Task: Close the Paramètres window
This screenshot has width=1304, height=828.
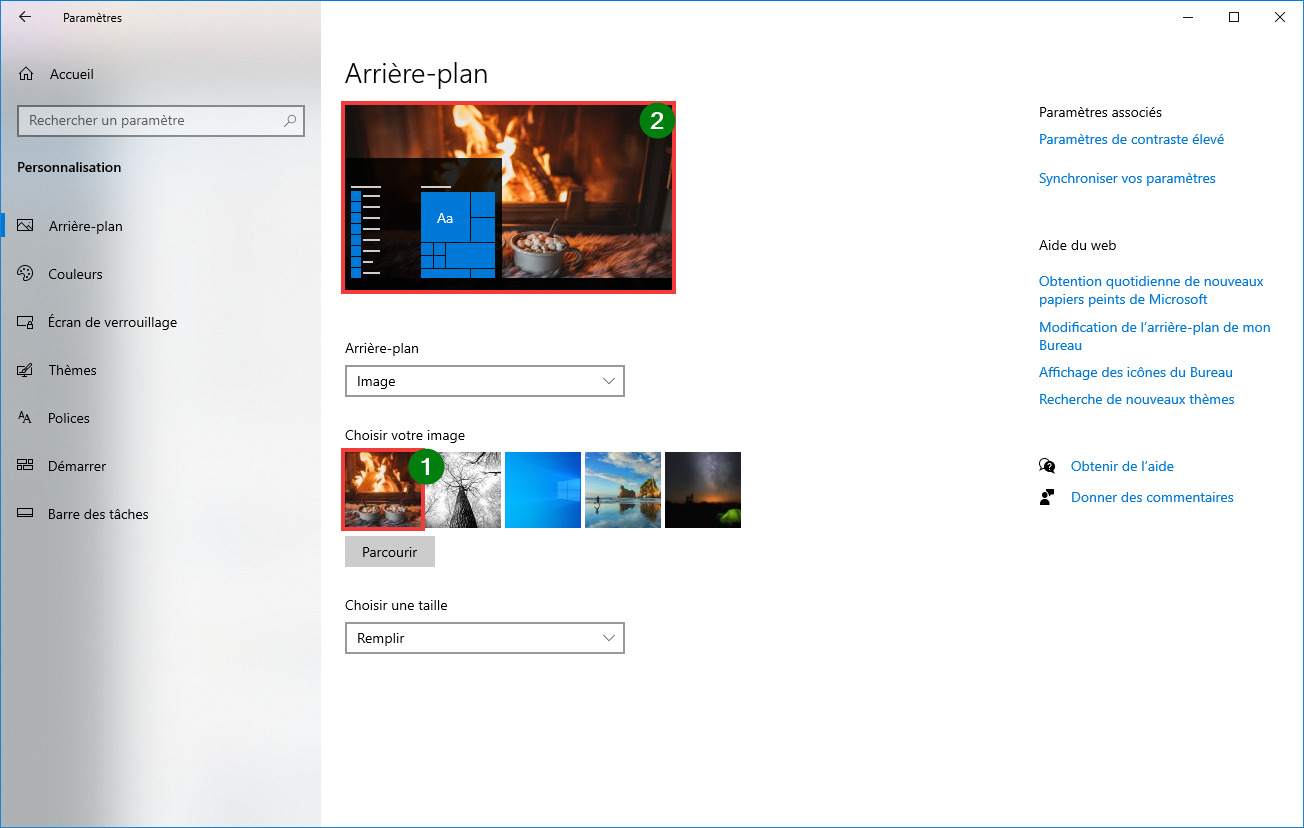Action: tap(1280, 17)
